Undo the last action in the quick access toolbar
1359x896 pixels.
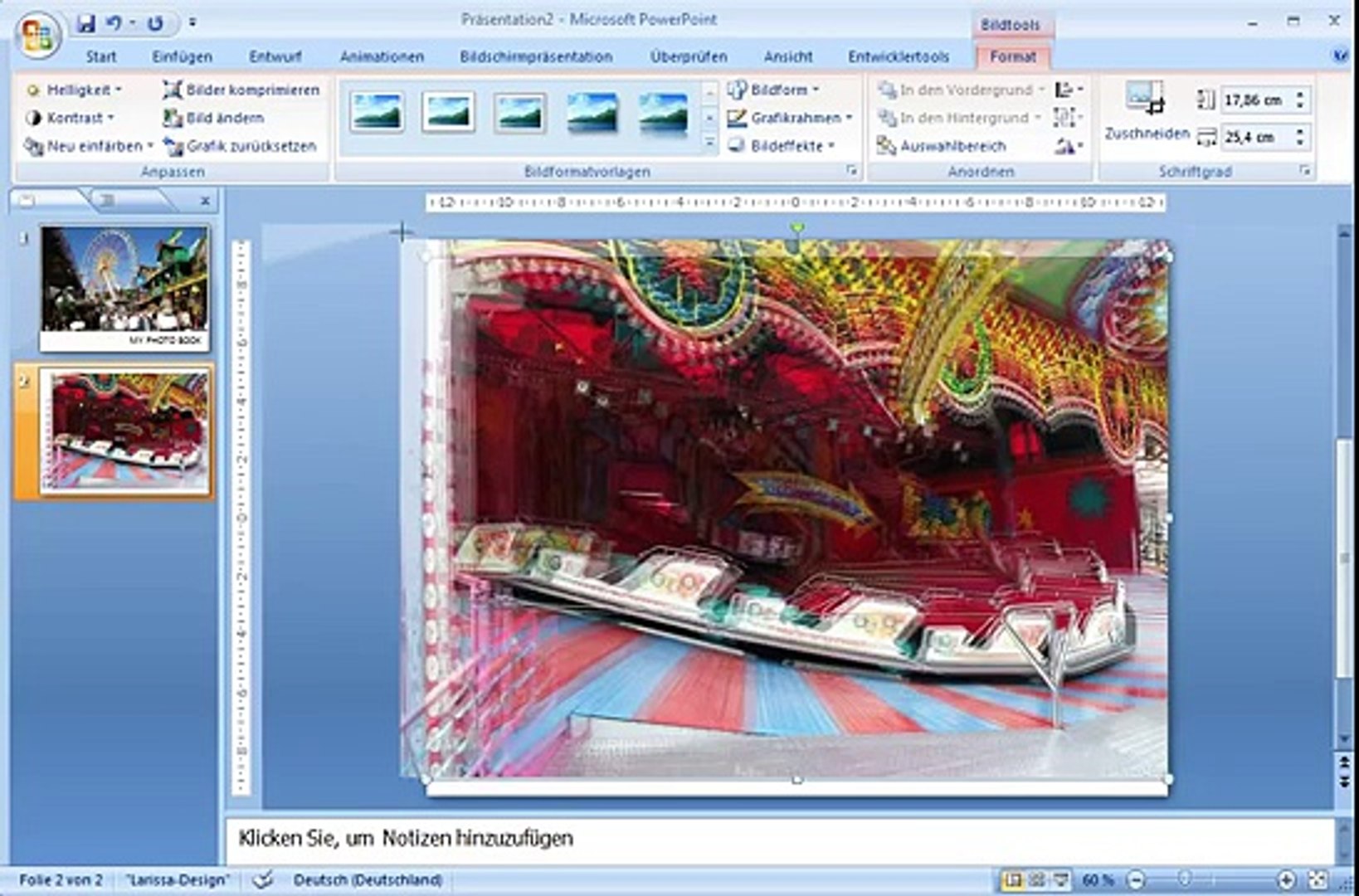(114, 23)
